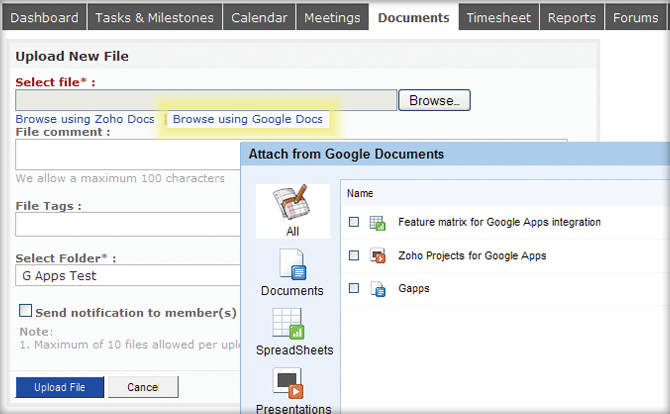This screenshot has height=414, width=670.
Task: Click presentation icon beside Zoho Projects file
Action: coord(378,256)
